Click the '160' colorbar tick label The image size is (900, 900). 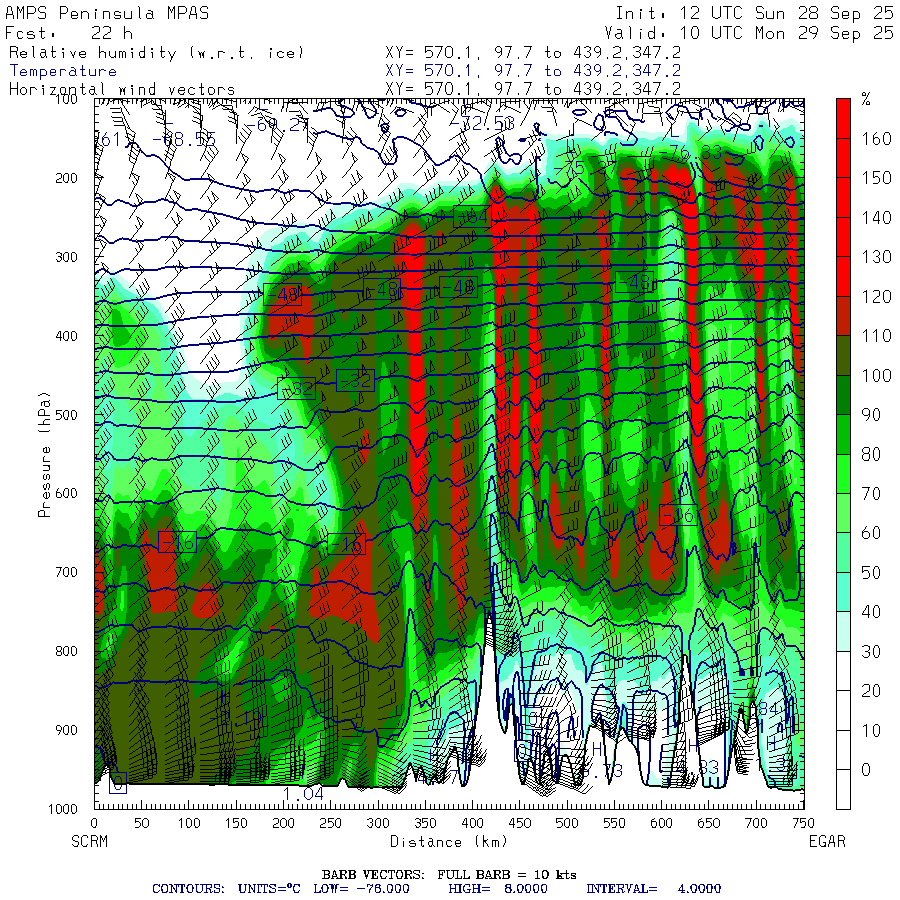coord(876,139)
